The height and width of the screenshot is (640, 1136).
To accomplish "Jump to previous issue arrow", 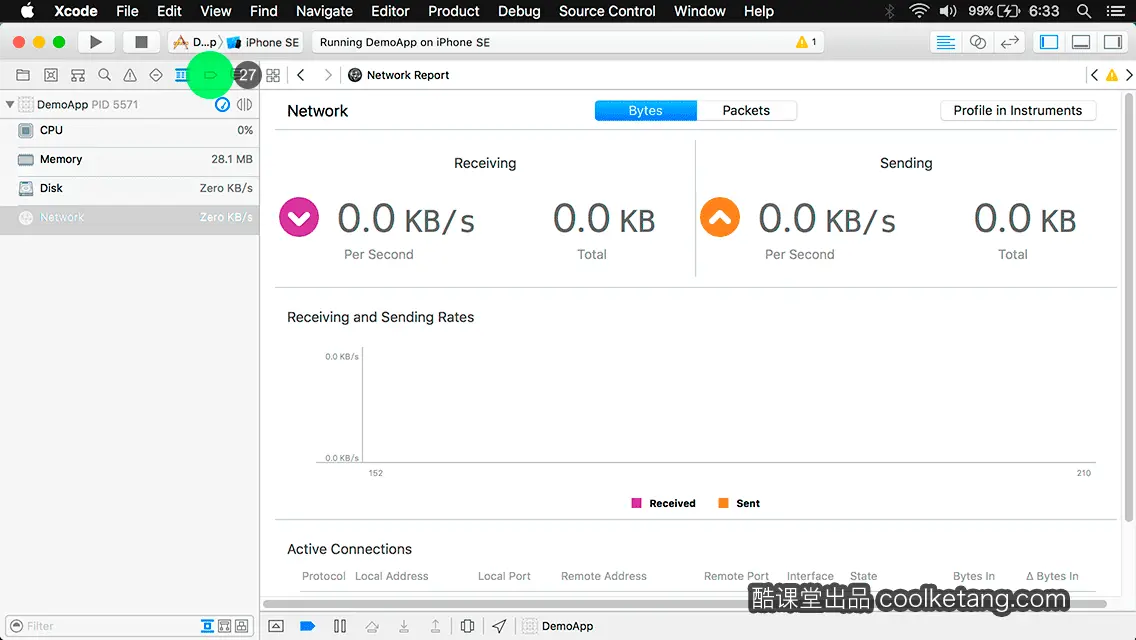I will [1095, 75].
